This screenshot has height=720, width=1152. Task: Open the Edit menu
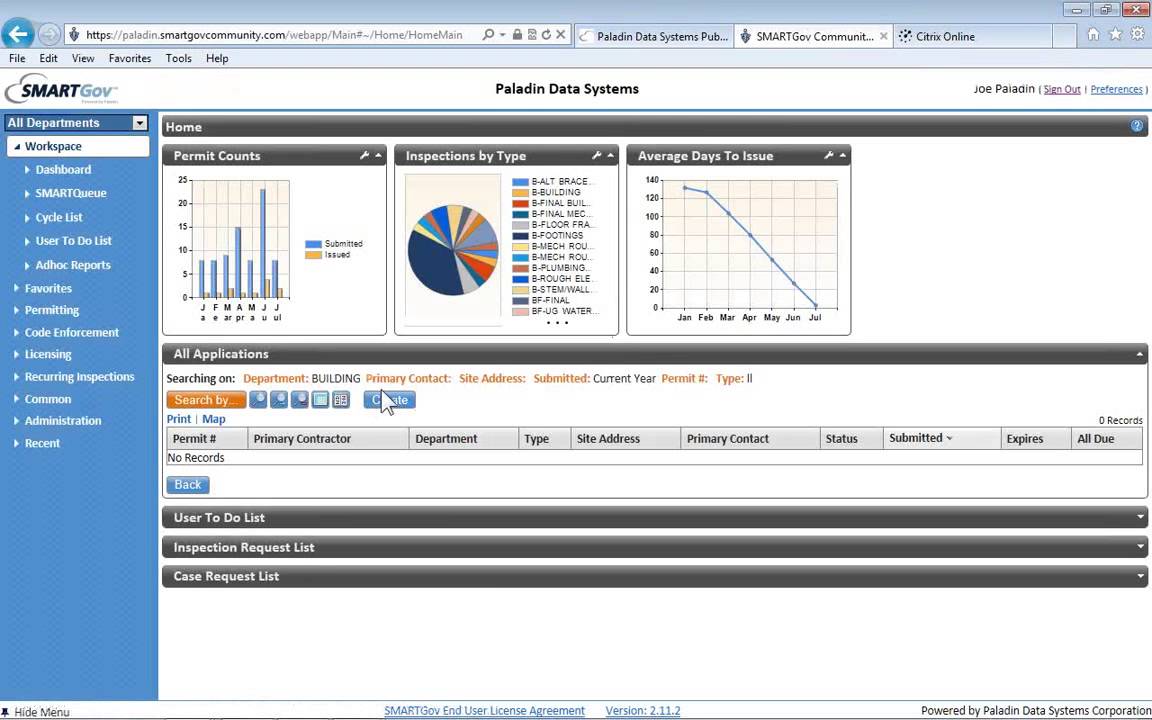coord(48,58)
